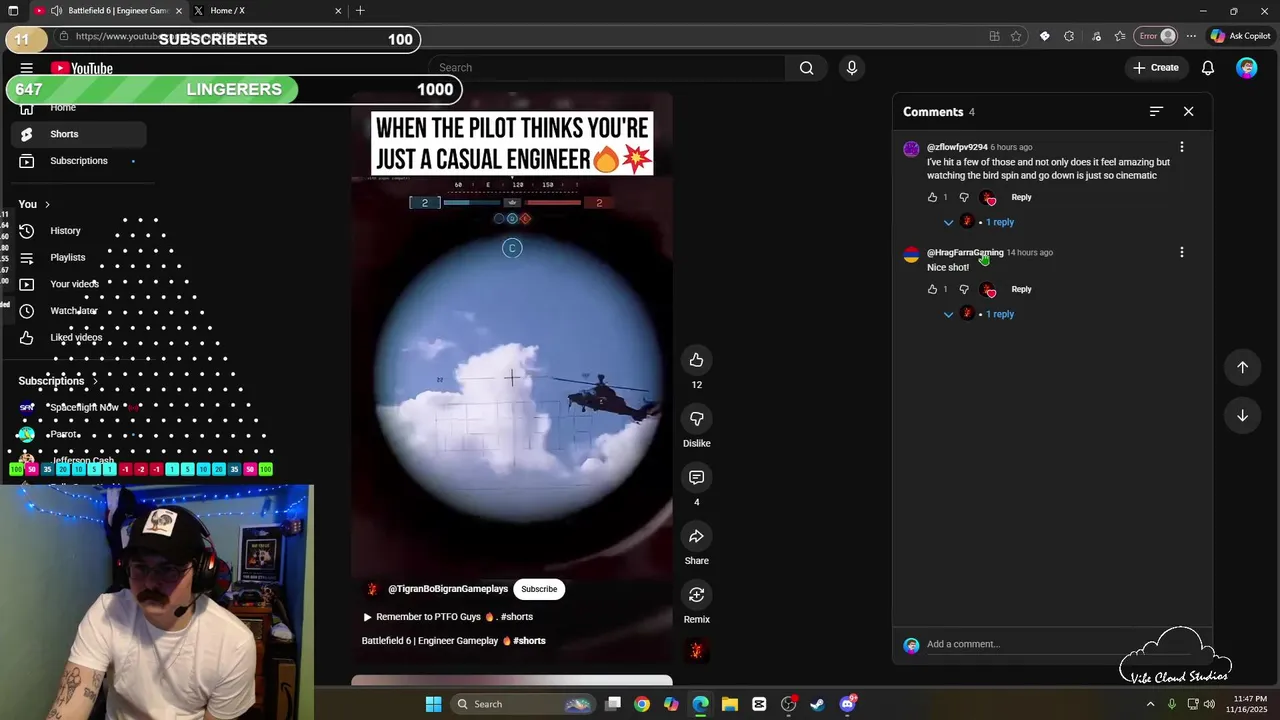Open File Explorer from the taskbar
This screenshot has width=1280, height=720.
[x=730, y=704]
